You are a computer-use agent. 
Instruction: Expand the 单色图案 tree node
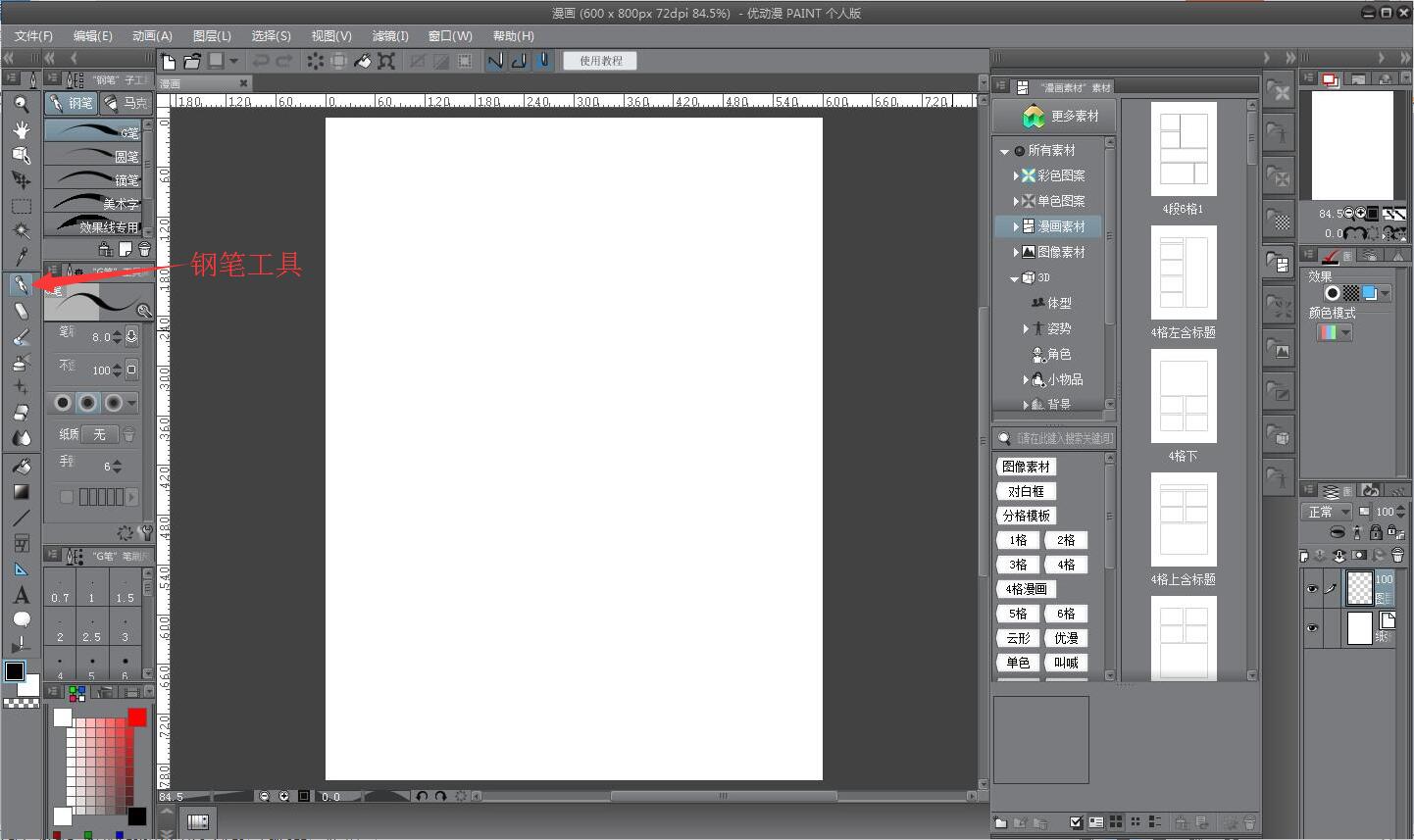(1016, 201)
